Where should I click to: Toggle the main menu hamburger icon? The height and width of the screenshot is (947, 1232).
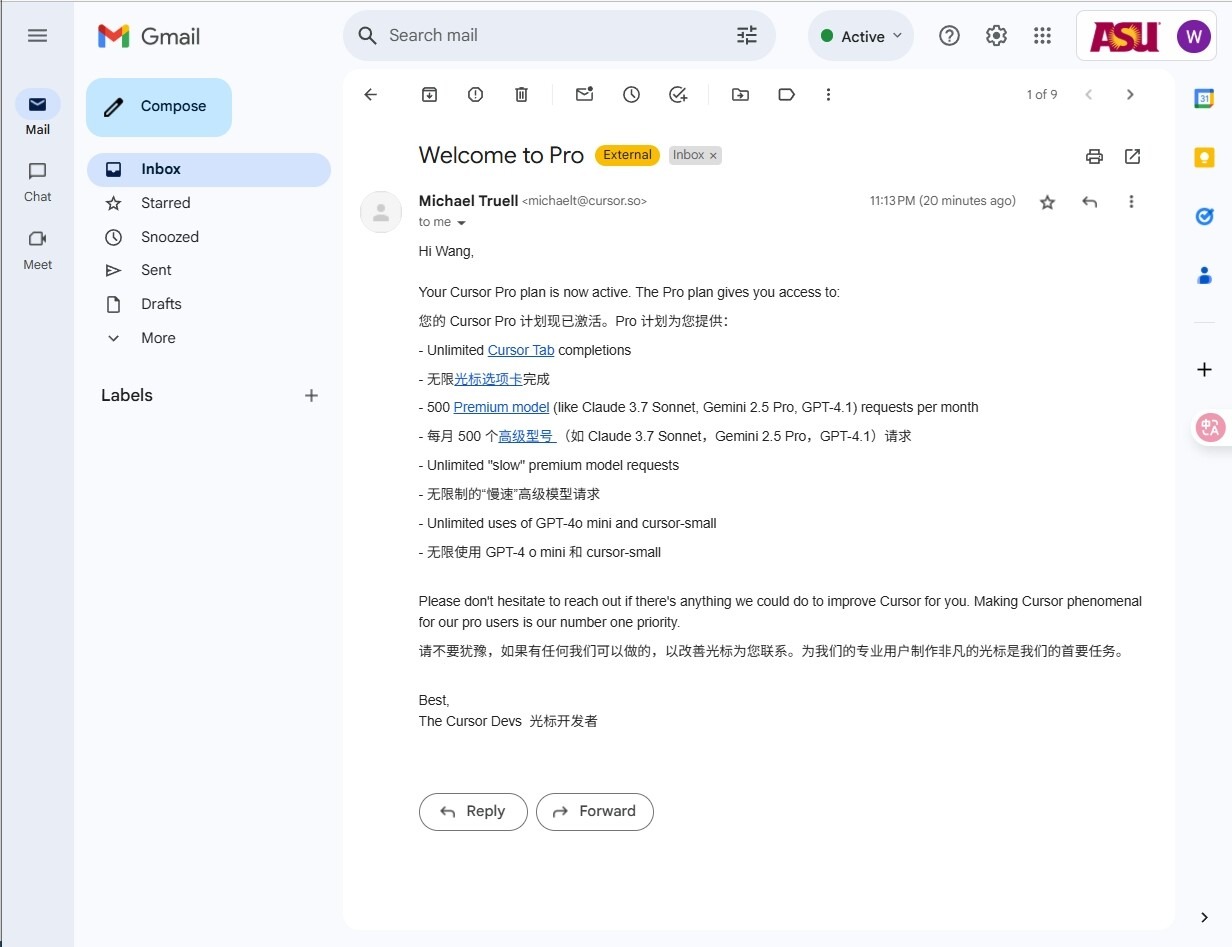37,36
